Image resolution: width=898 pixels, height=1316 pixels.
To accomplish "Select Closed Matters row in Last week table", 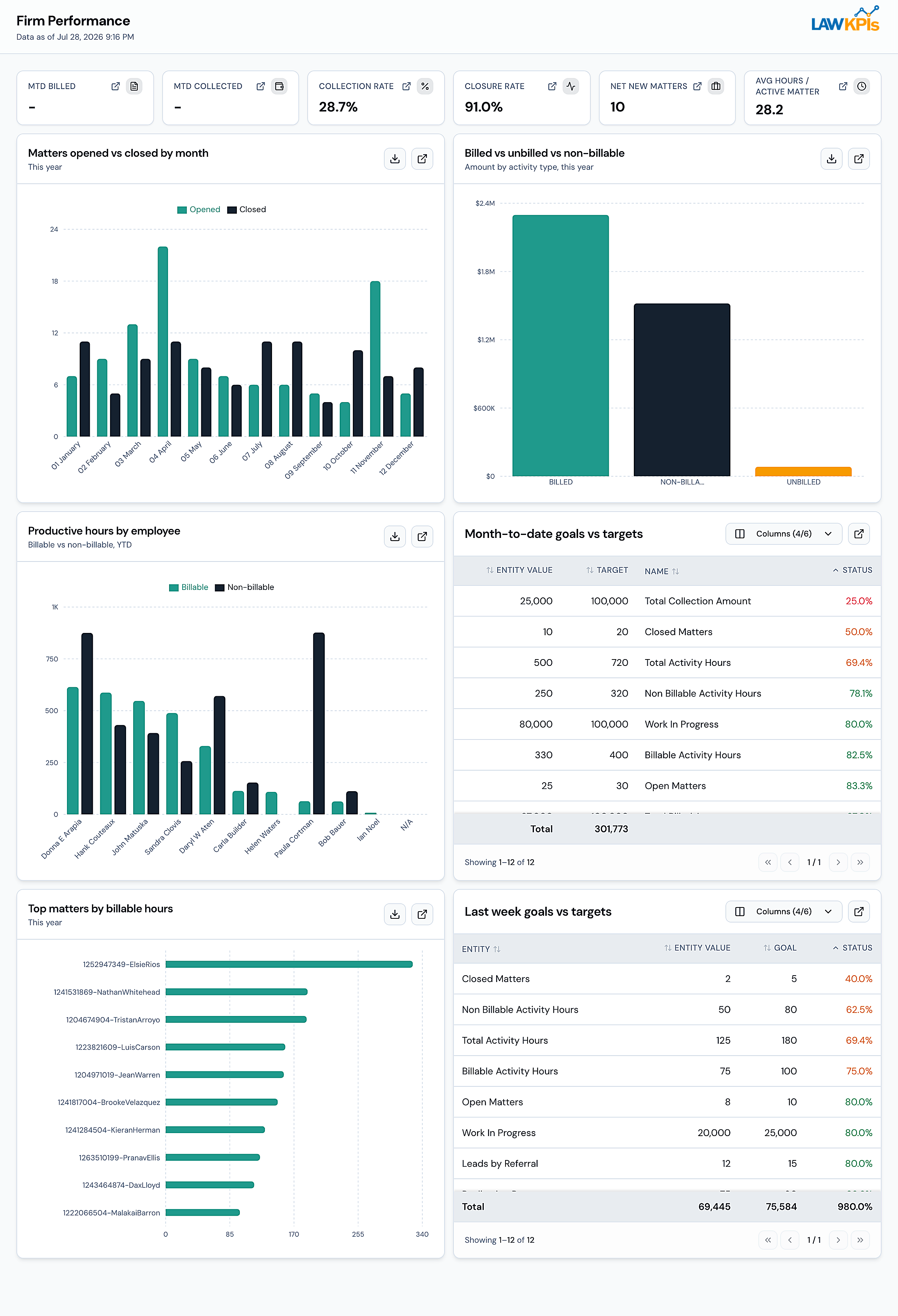I will click(x=667, y=979).
